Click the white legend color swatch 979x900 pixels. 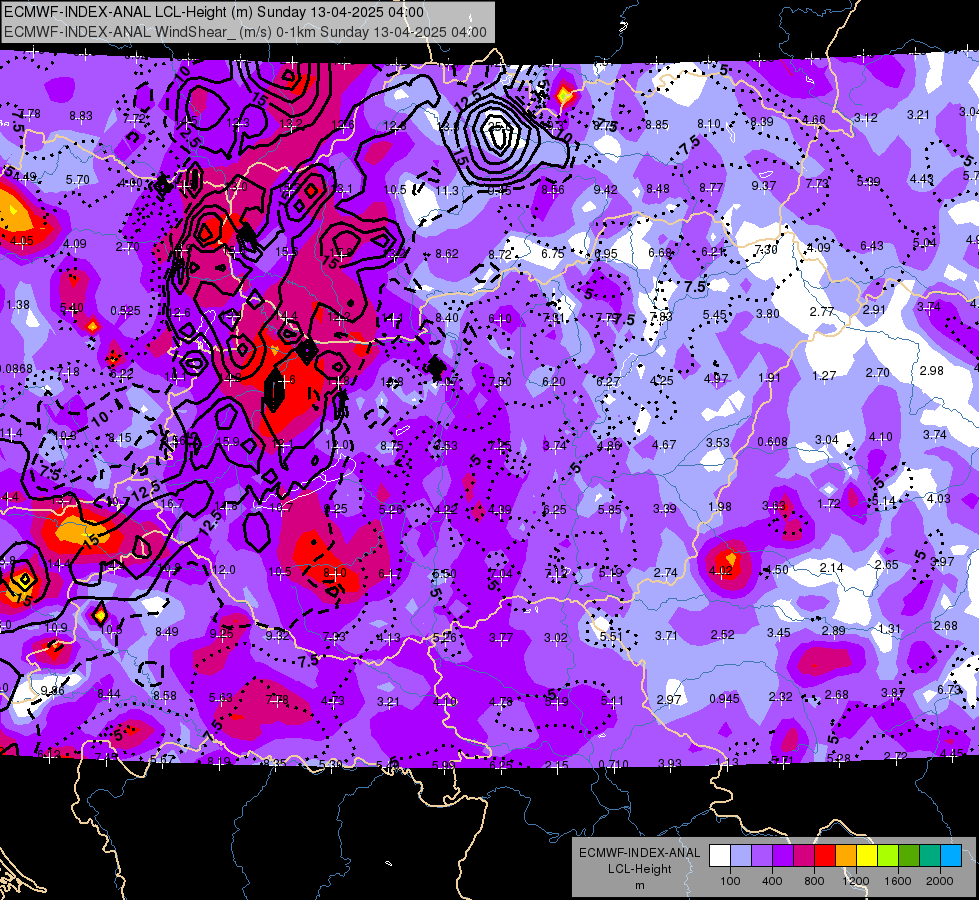click(x=720, y=856)
